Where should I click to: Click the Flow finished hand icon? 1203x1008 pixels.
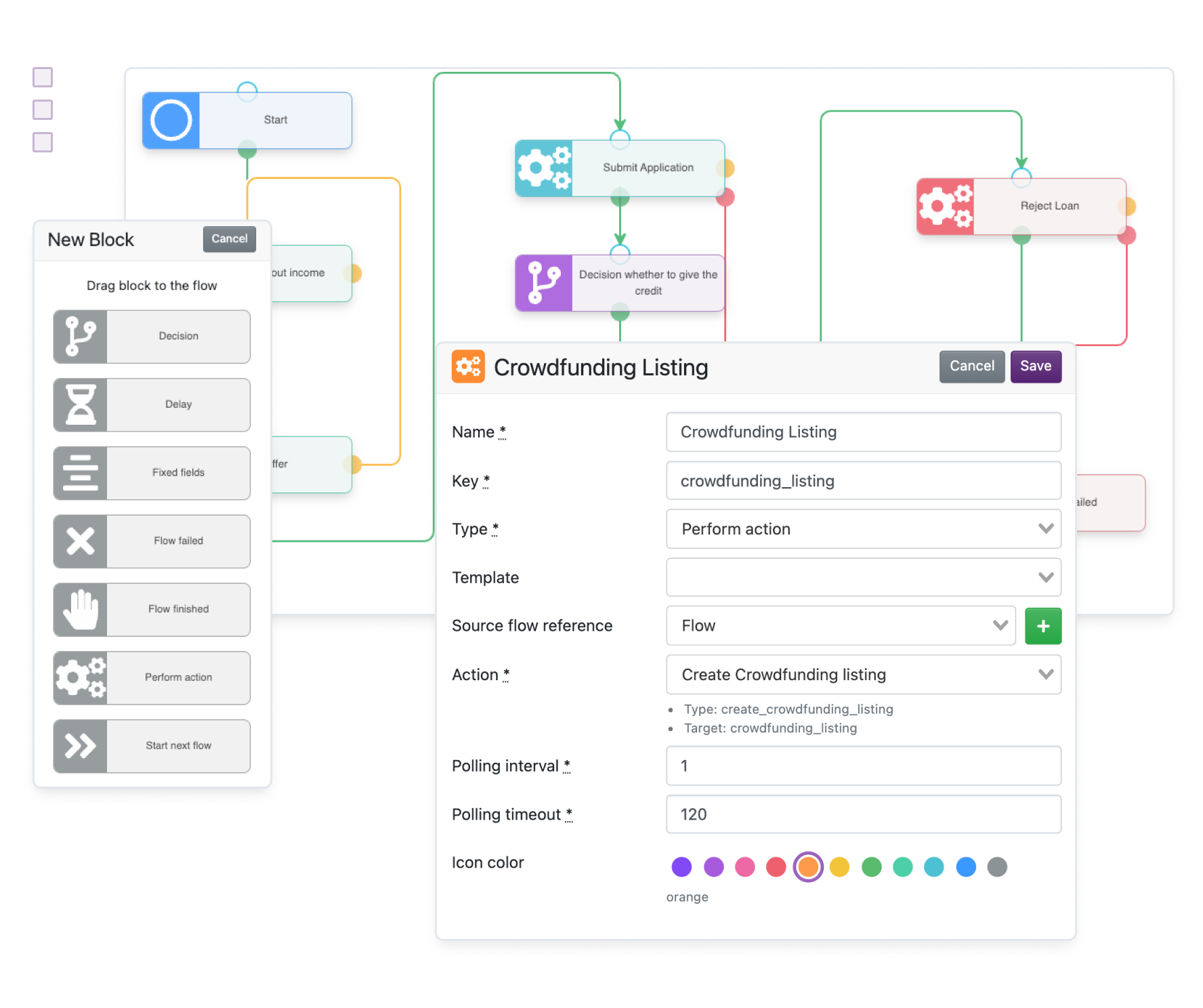tap(80, 609)
